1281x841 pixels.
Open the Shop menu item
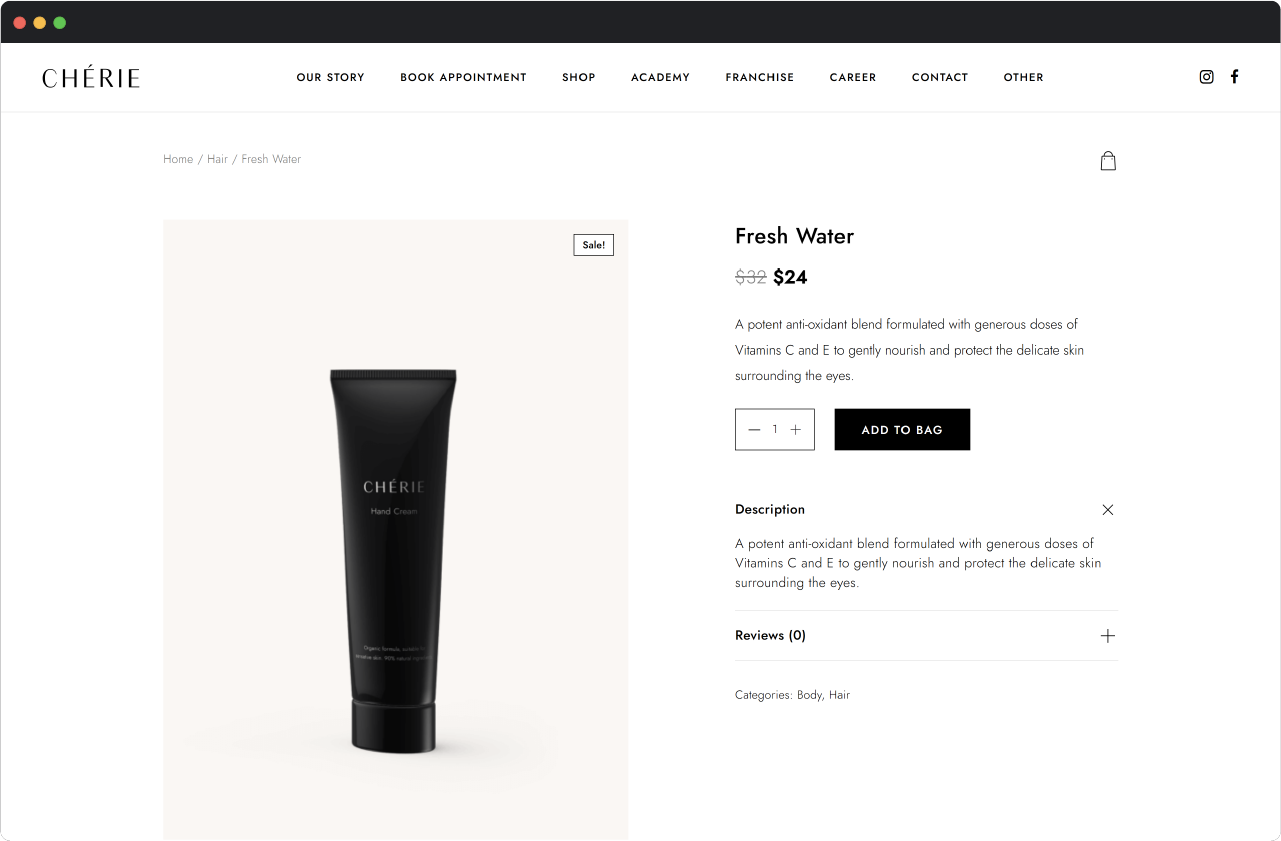point(579,77)
